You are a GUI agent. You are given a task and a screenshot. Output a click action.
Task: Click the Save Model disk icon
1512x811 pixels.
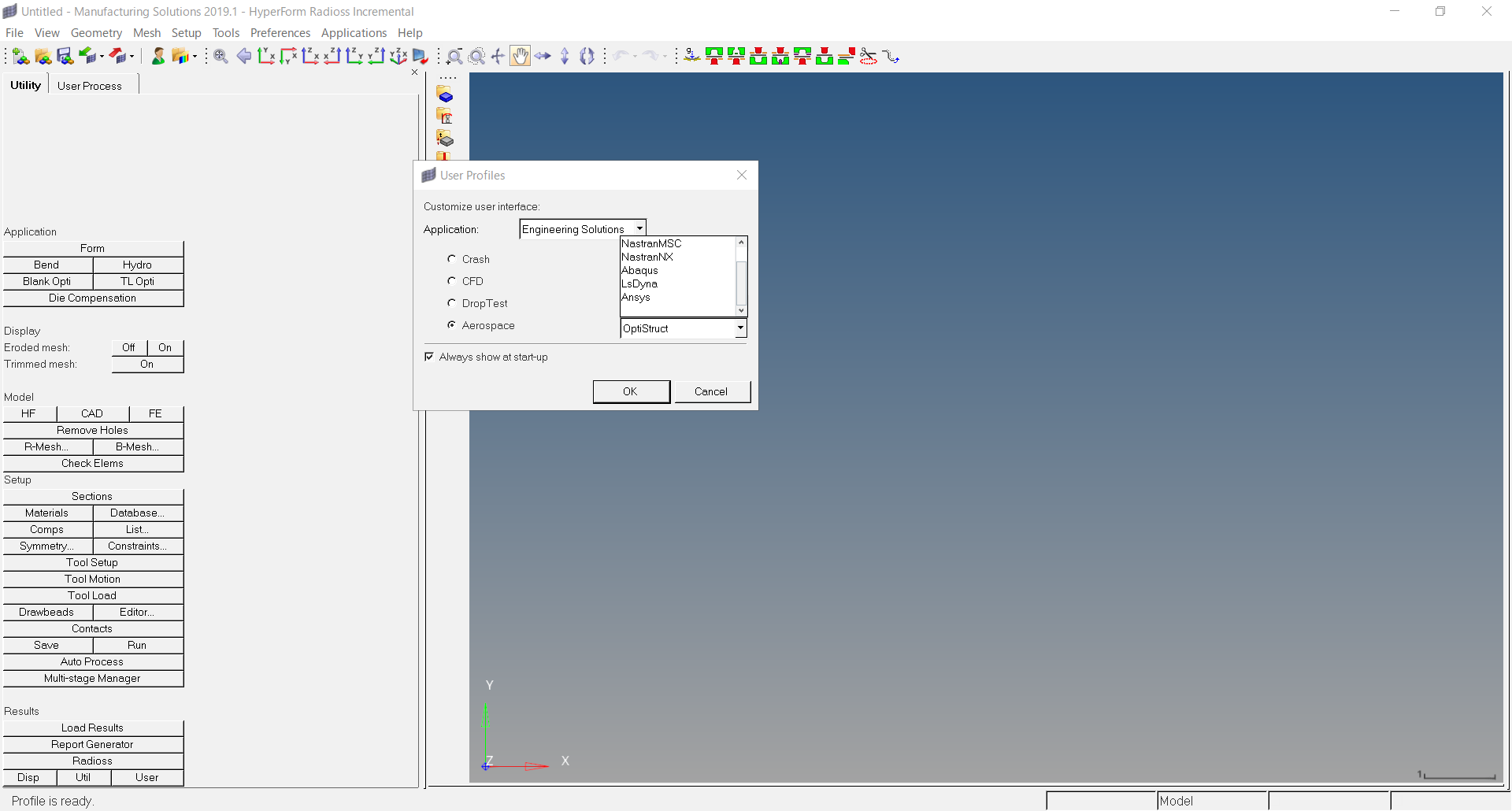click(x=65, y=57)
